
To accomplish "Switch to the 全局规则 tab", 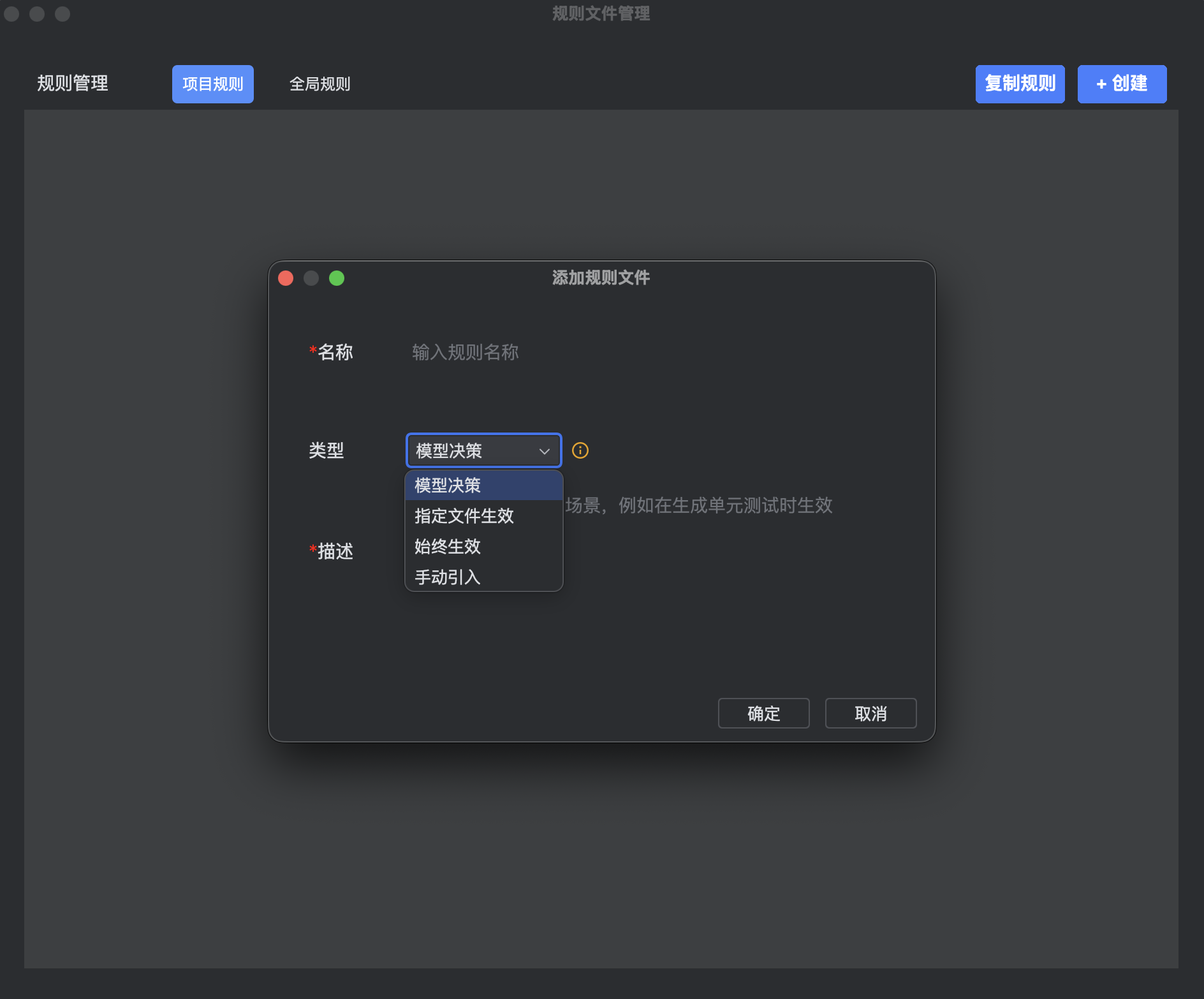I will pyautogui.click(x=319, y=84).
